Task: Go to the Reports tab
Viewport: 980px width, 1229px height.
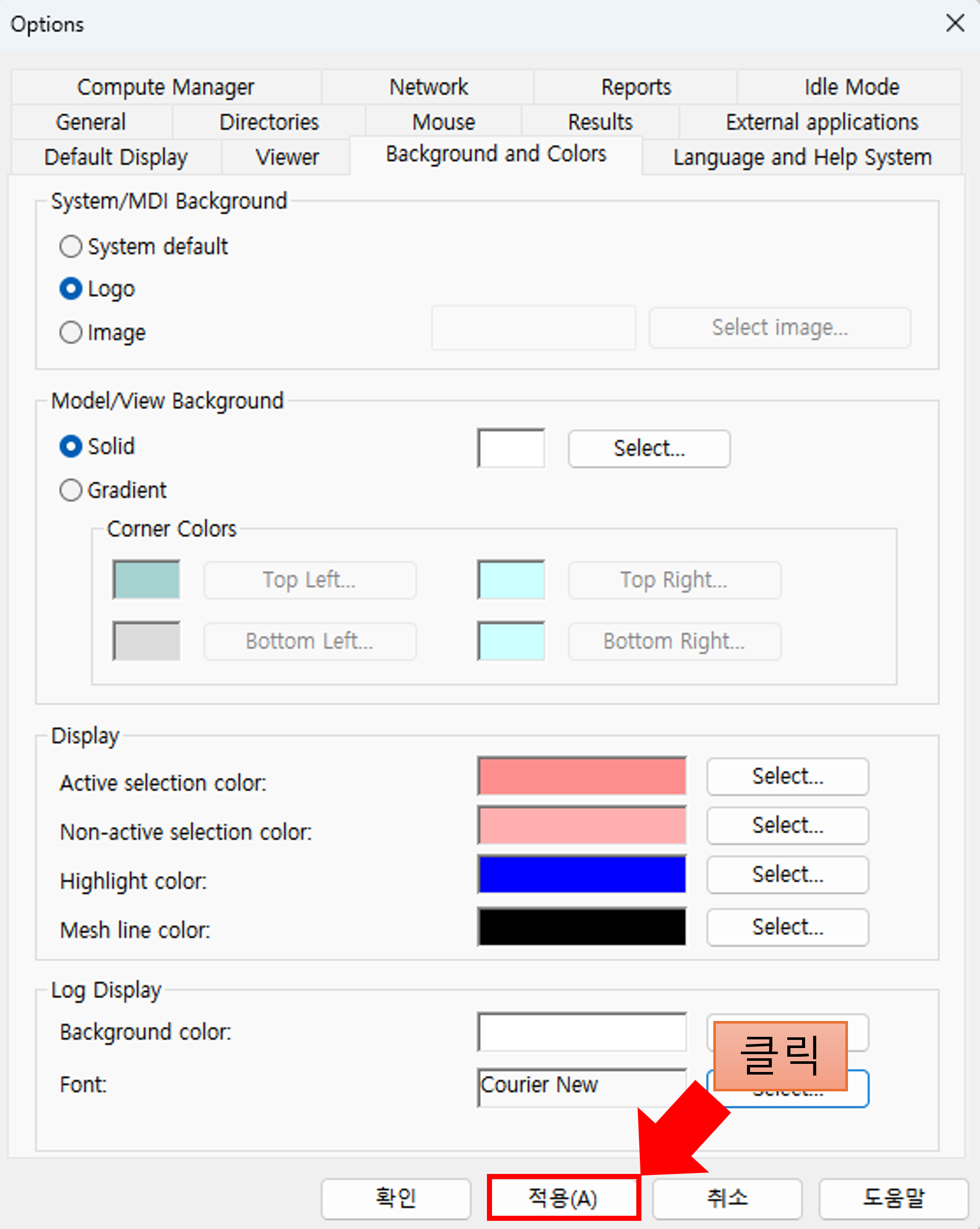Action: 636,87
